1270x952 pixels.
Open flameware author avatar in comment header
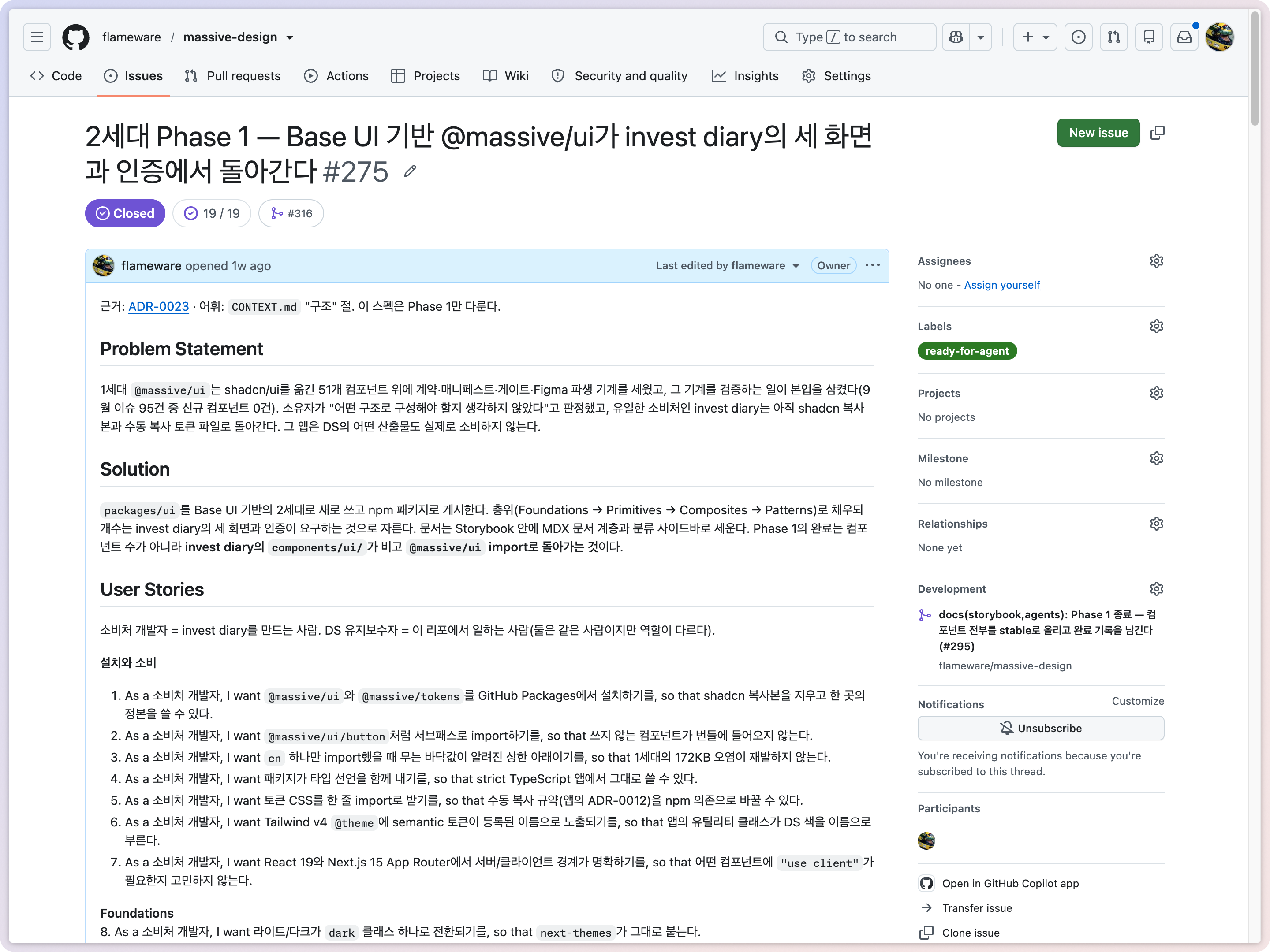click(x=104, y=266)
